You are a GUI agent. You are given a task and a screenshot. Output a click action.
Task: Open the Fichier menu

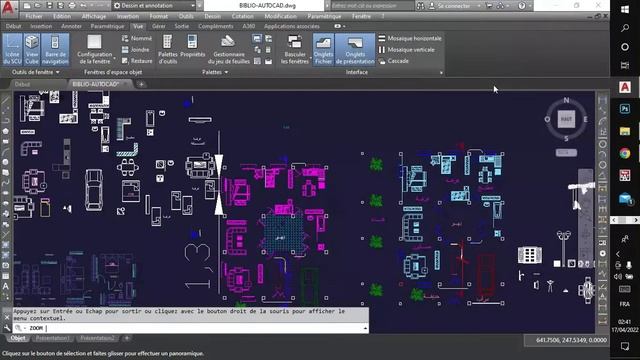tap(34, 16)
